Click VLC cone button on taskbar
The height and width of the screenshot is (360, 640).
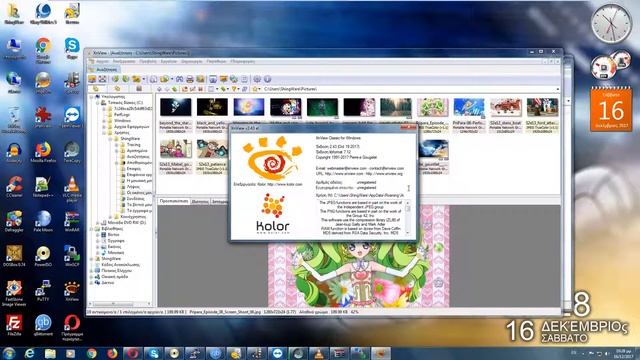click(x=319, y=353)
